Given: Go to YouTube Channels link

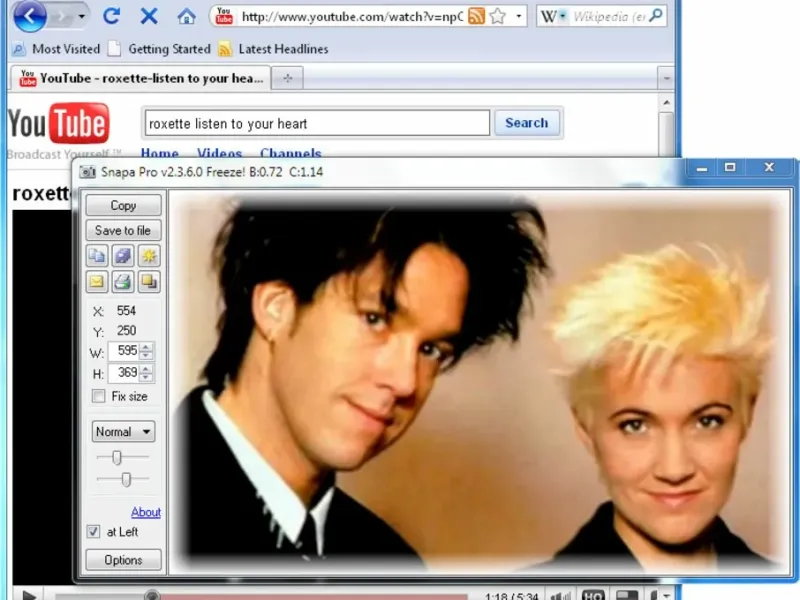Looking at the screenshot, I should point(291,153).
